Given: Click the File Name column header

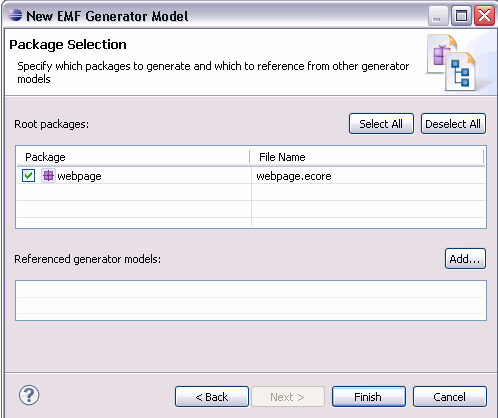Looking at the screenshot, I should click(x=367, y=157).
